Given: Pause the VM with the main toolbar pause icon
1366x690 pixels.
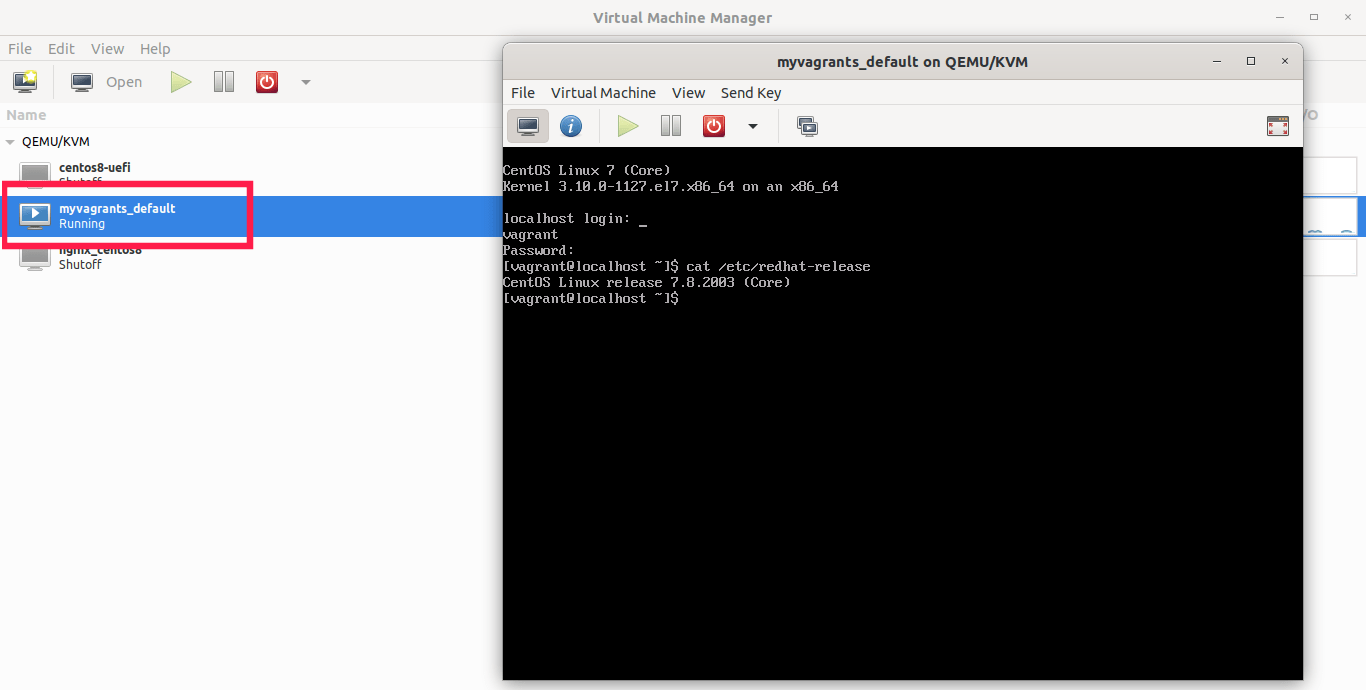Looking at the screenshot, I should (223, 81).
